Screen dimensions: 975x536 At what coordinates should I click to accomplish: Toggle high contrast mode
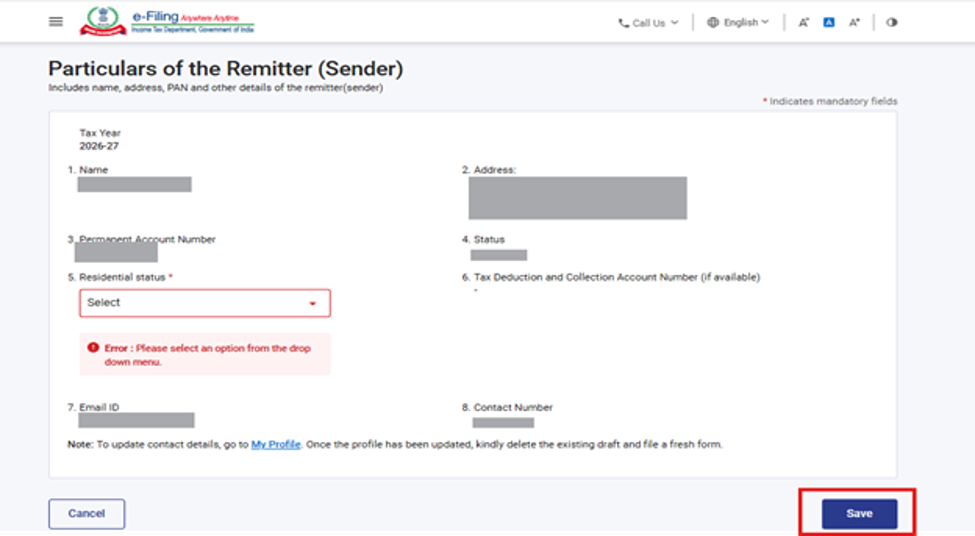[x=892, y=22]
